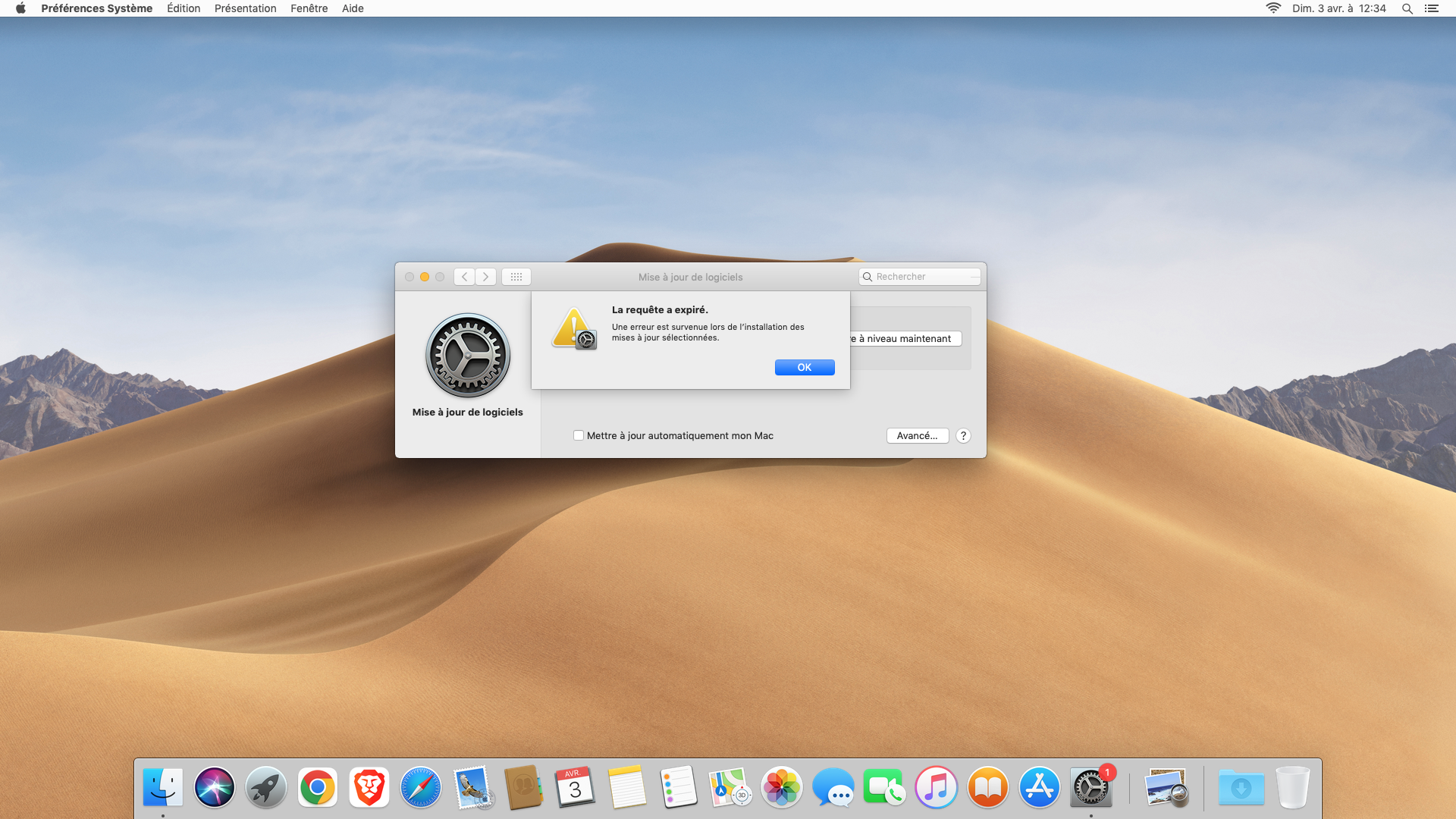Viewport: 1456px width, 819px height.
Task: Open the Édition menu
Action: coord(184,8)
